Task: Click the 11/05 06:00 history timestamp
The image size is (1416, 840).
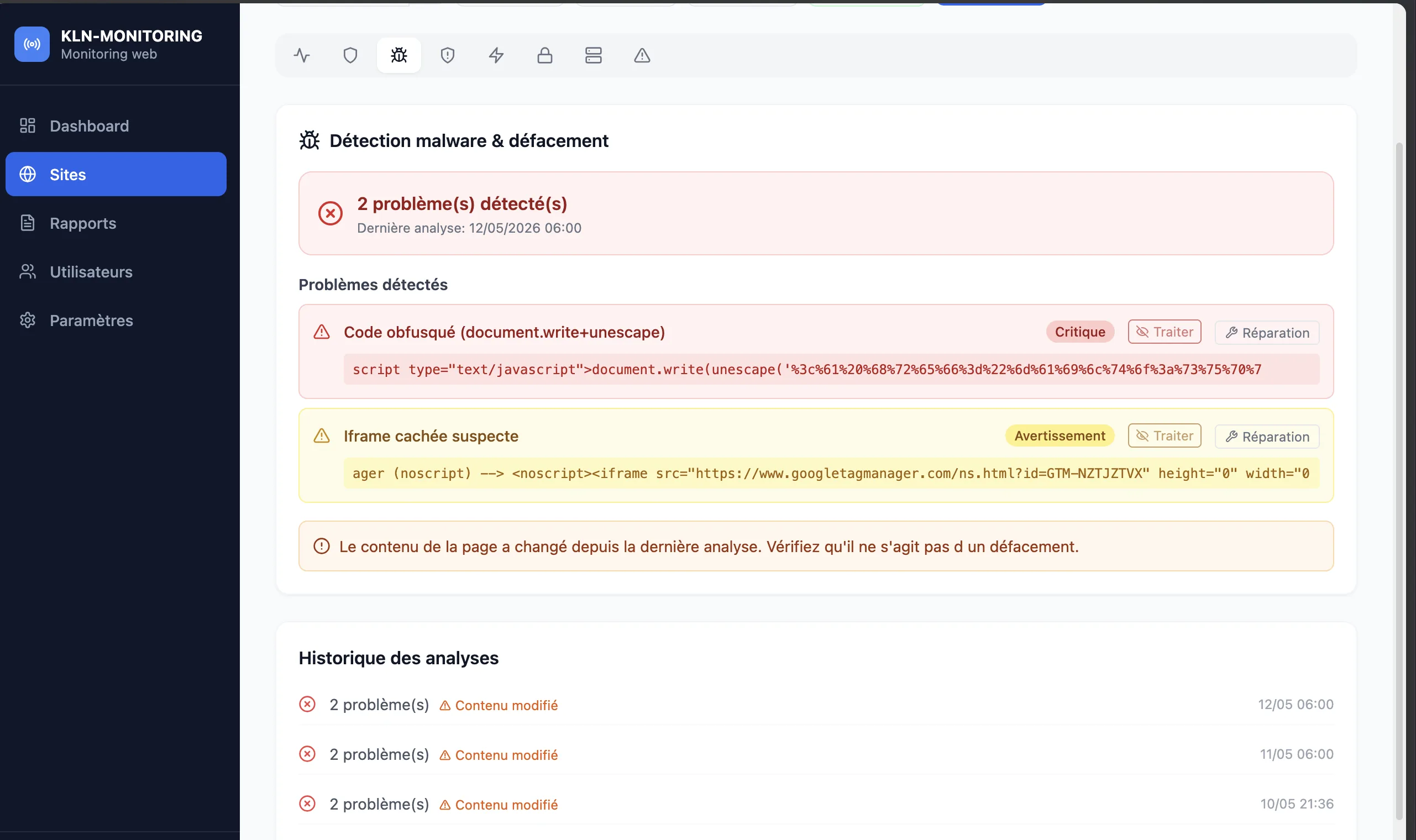Action: 1297,754
